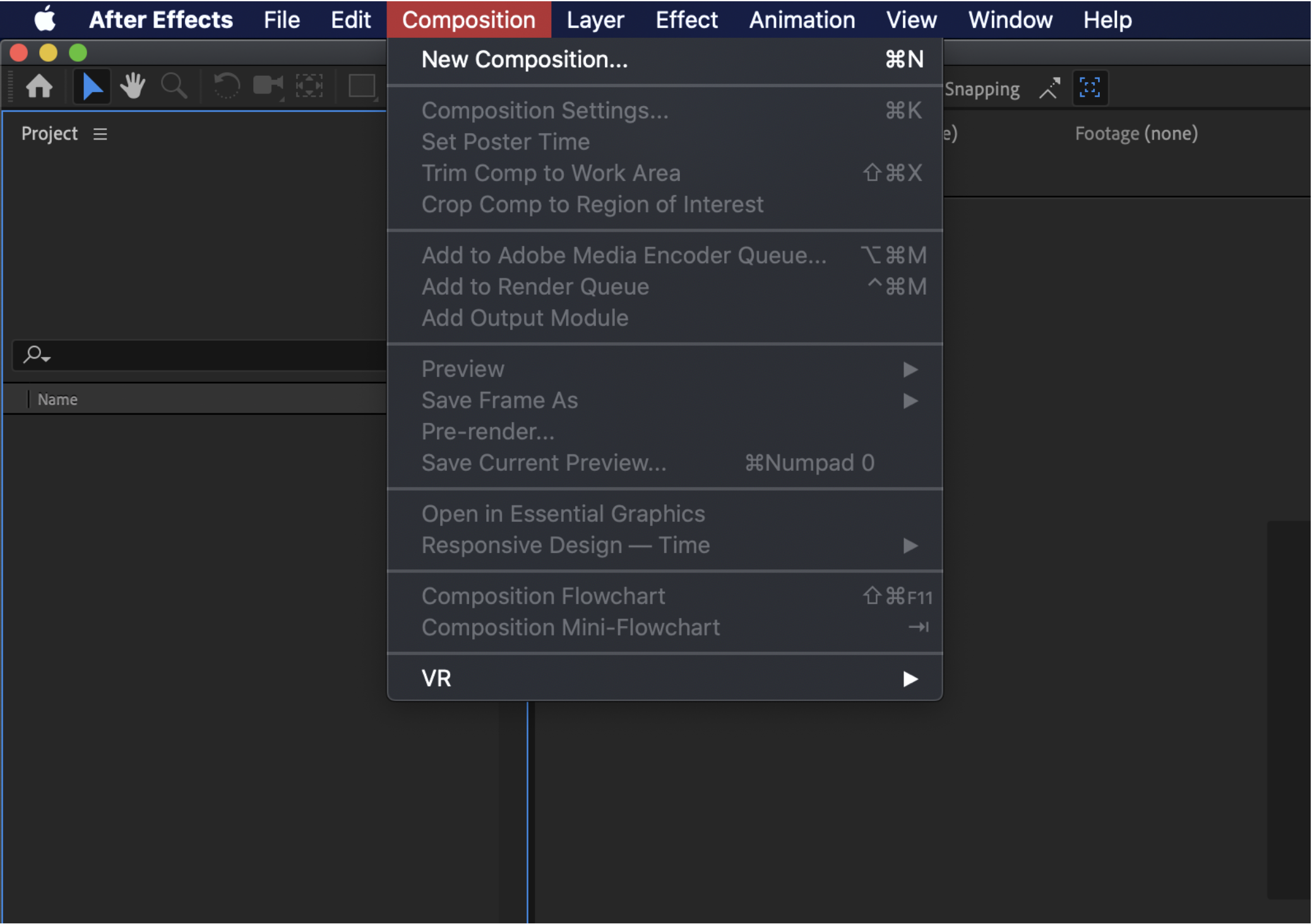Image resolution: width=1312 pixels, height=924 pixels.
Task: Click Composition Mini-Flowchart menu entry
Action: point(665,628)
